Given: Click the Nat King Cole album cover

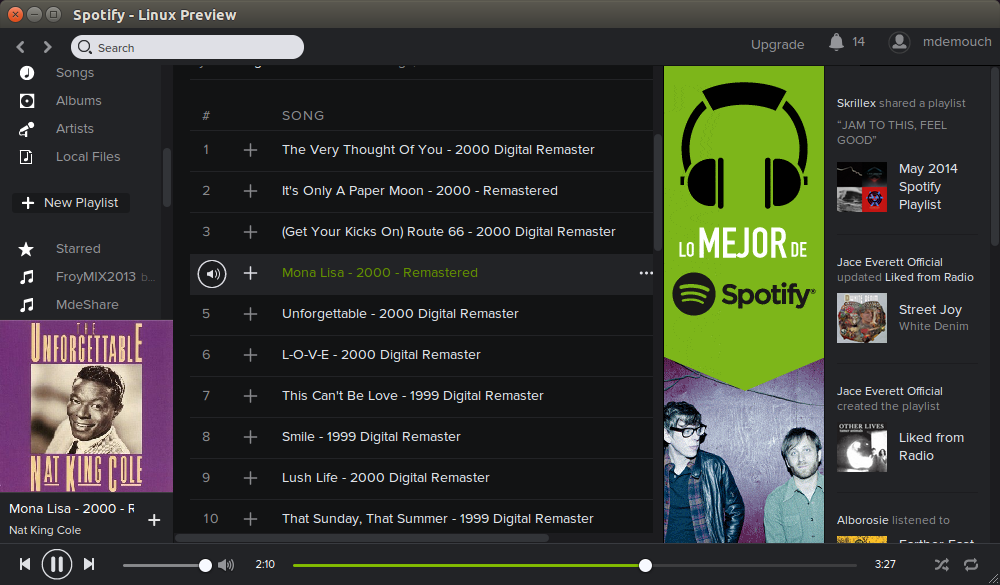Looking at the screenshot, I should click(x=86, y=406).
